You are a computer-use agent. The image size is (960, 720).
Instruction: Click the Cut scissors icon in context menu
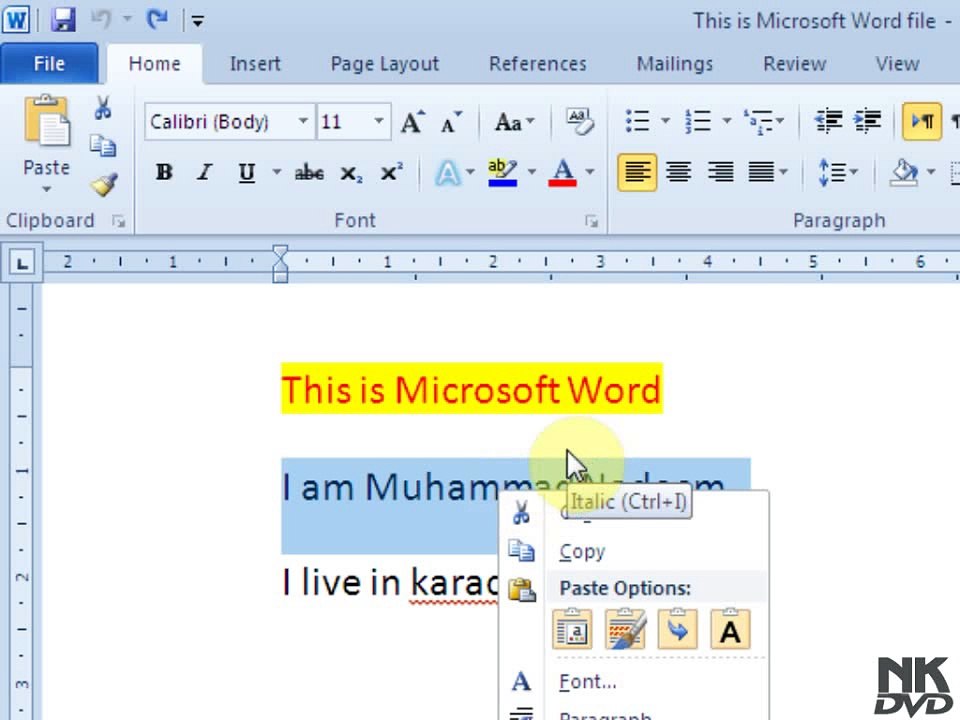[x=522, y=513]
